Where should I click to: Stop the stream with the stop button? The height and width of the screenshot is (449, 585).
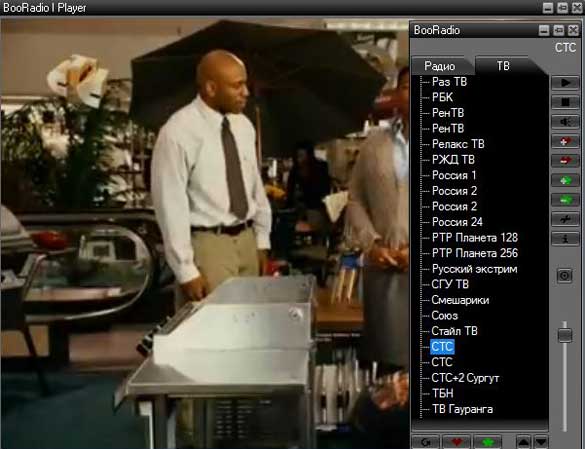565,102
